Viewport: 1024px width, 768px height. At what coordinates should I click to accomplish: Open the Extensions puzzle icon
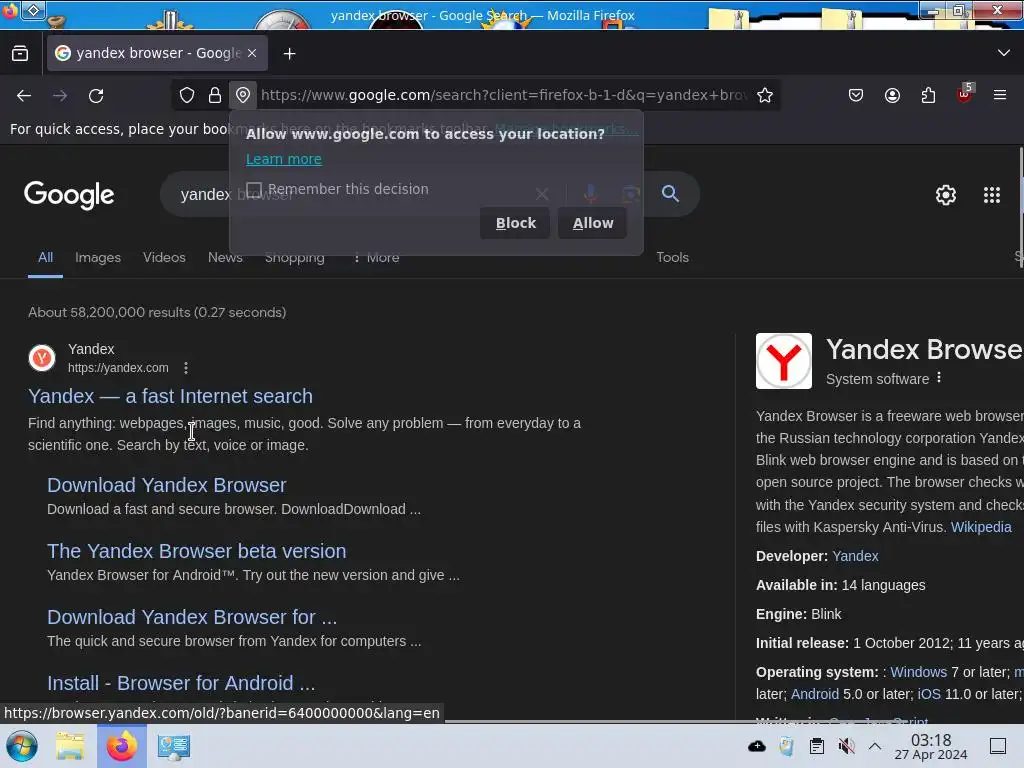pos(928,95)
